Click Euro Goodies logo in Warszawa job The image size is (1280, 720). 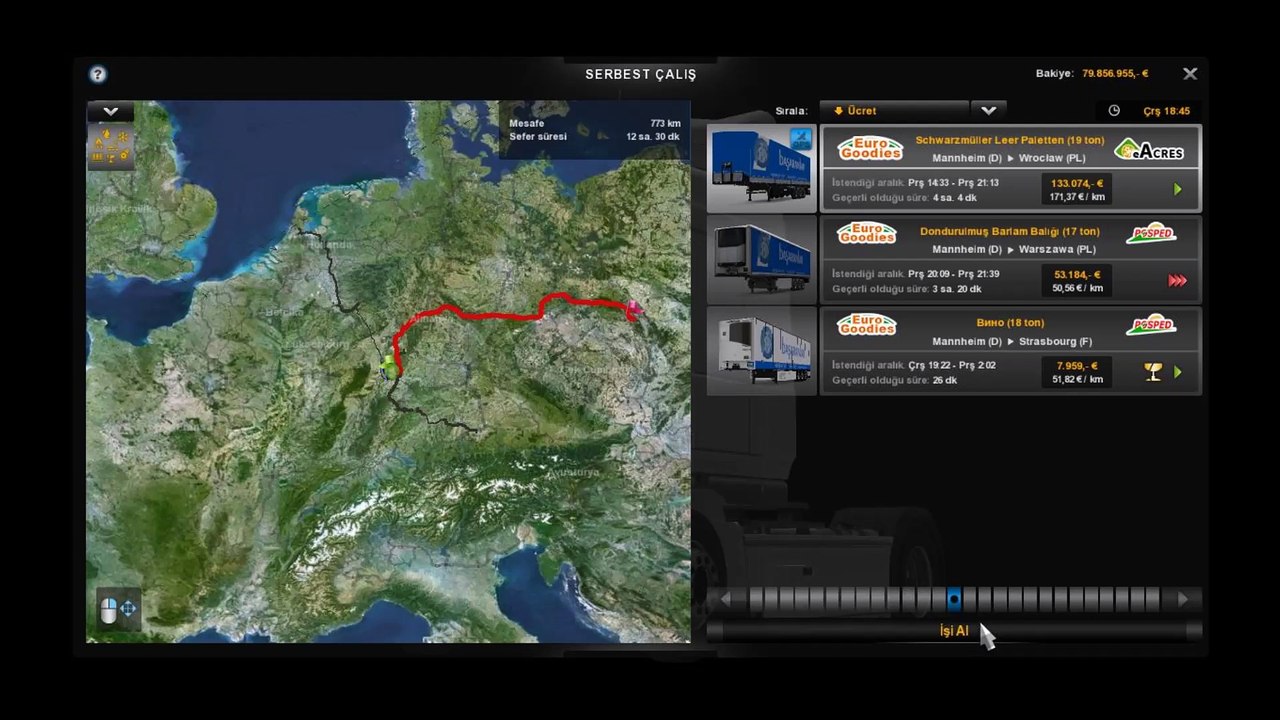[x=867, y=233]
